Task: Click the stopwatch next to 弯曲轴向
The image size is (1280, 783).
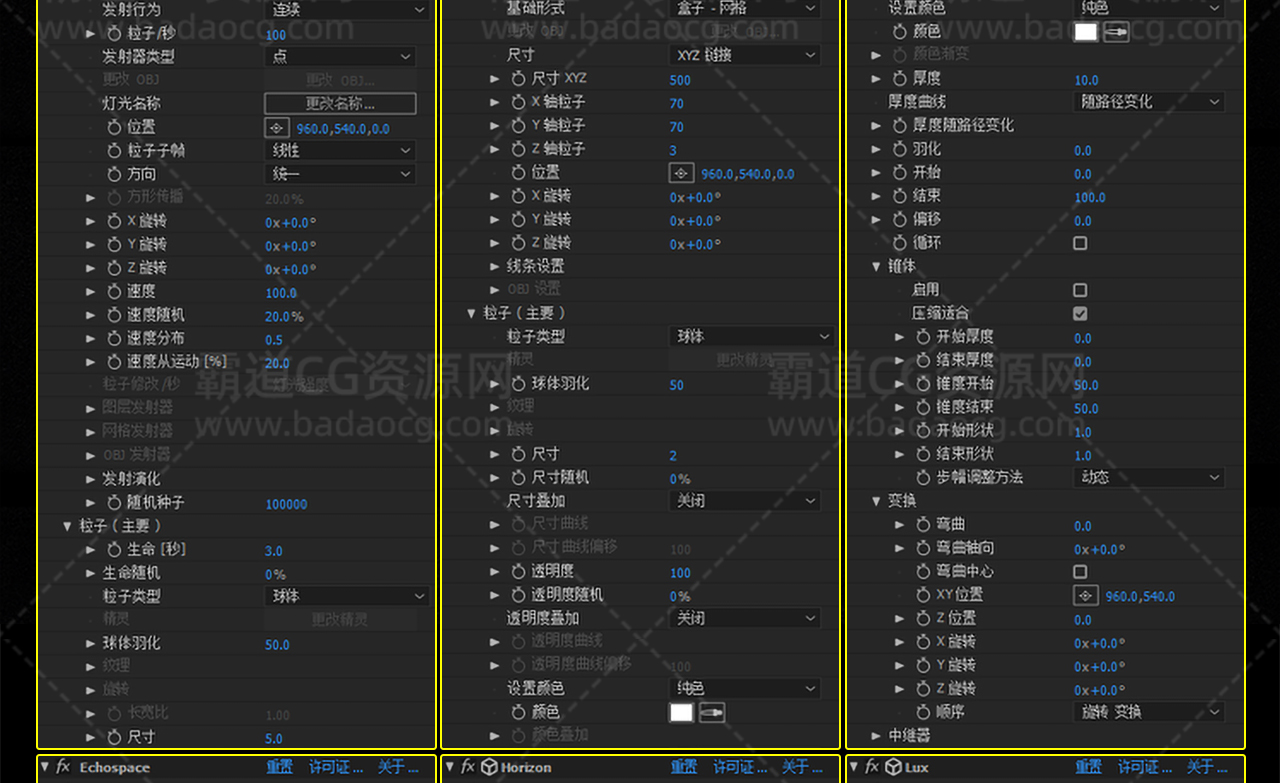Action: (923, 548)
